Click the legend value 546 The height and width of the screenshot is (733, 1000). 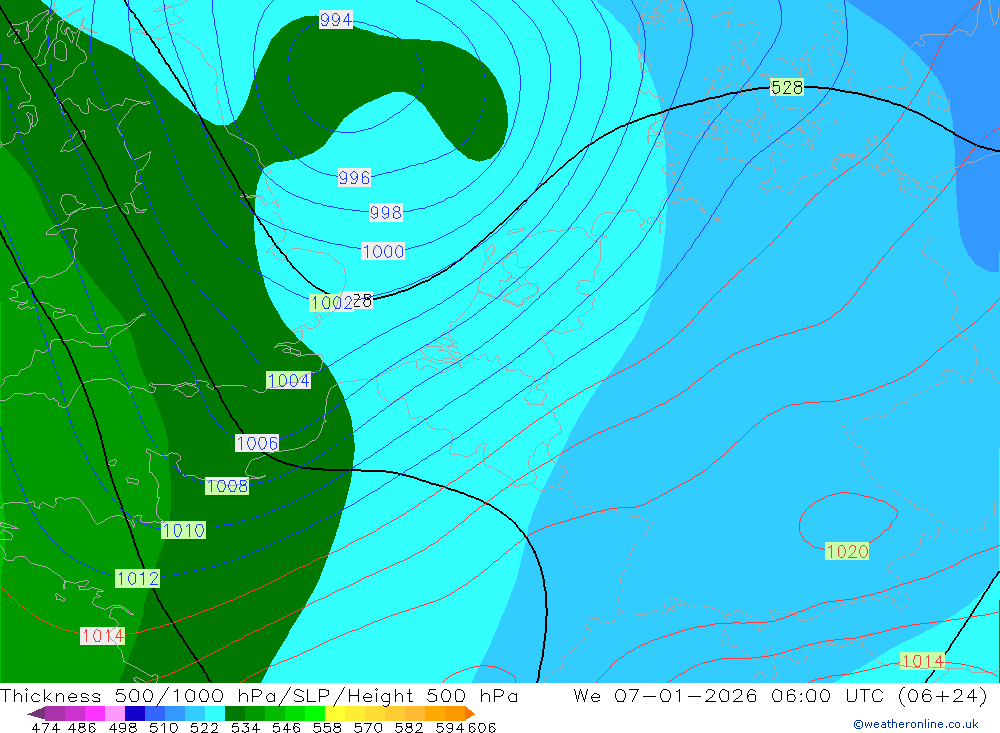click(x=286, y=728)
